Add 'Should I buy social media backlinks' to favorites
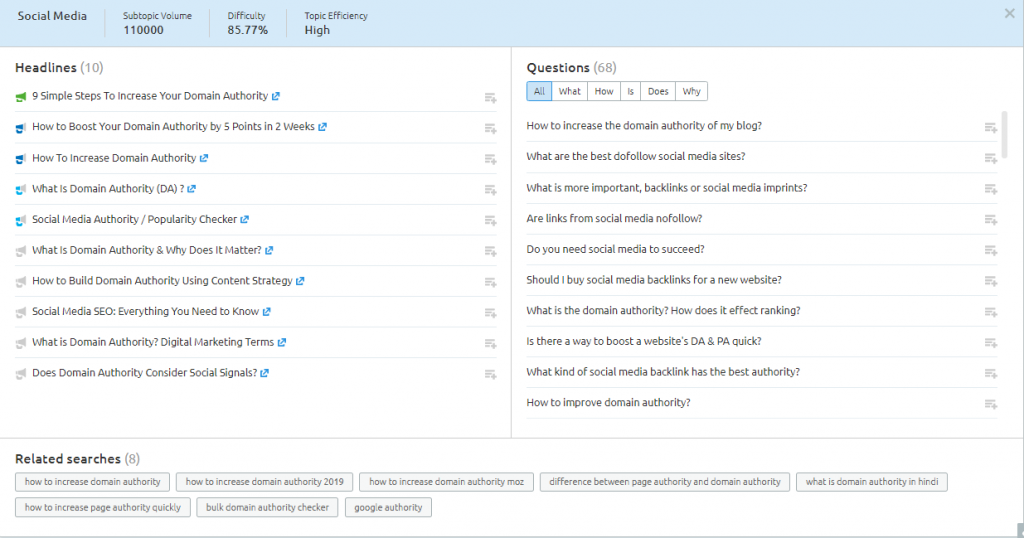This screenshot has height=538, width=1024. click(x=991, y=281)
